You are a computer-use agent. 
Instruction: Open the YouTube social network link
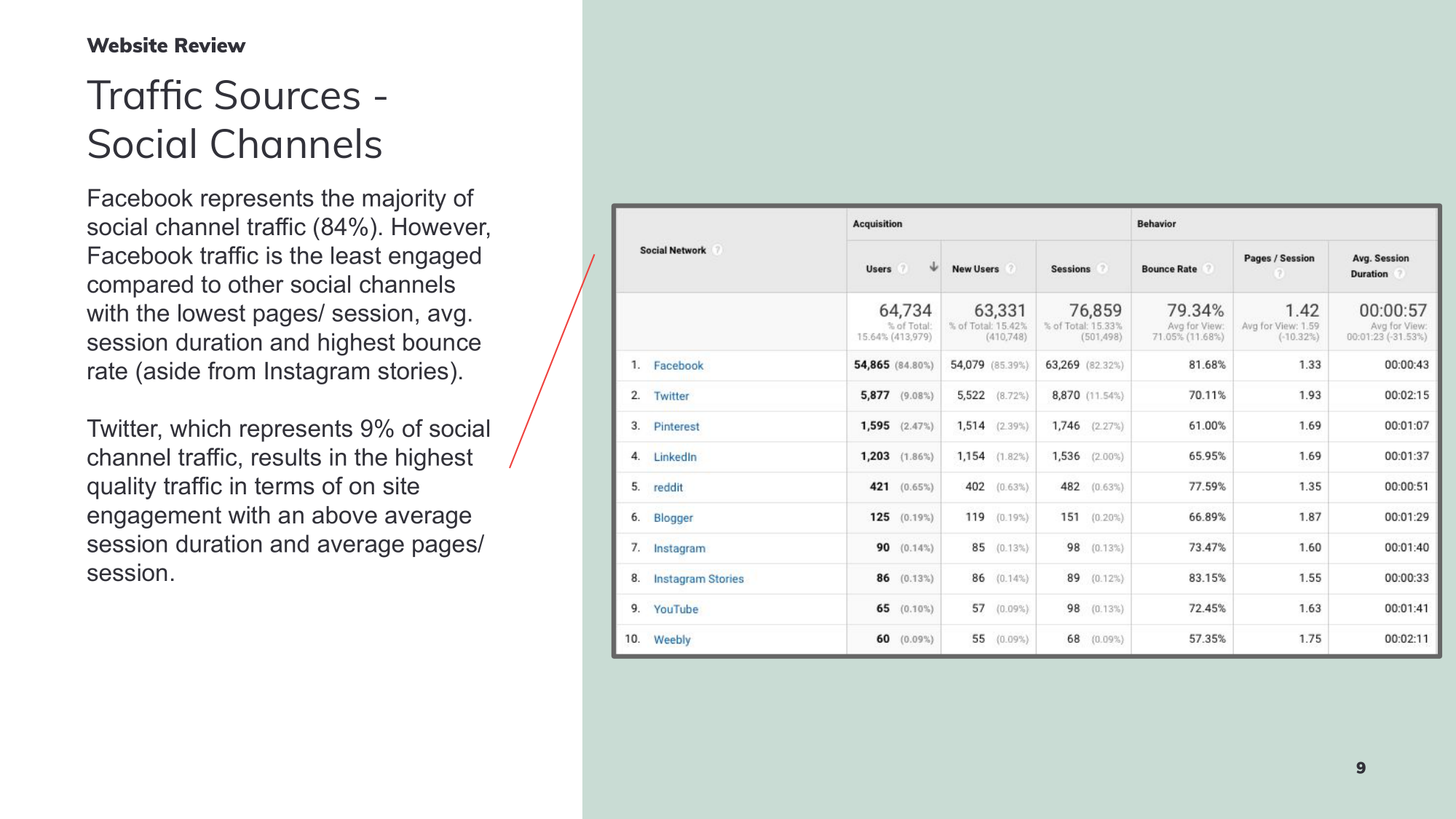[x=676, y=609]
